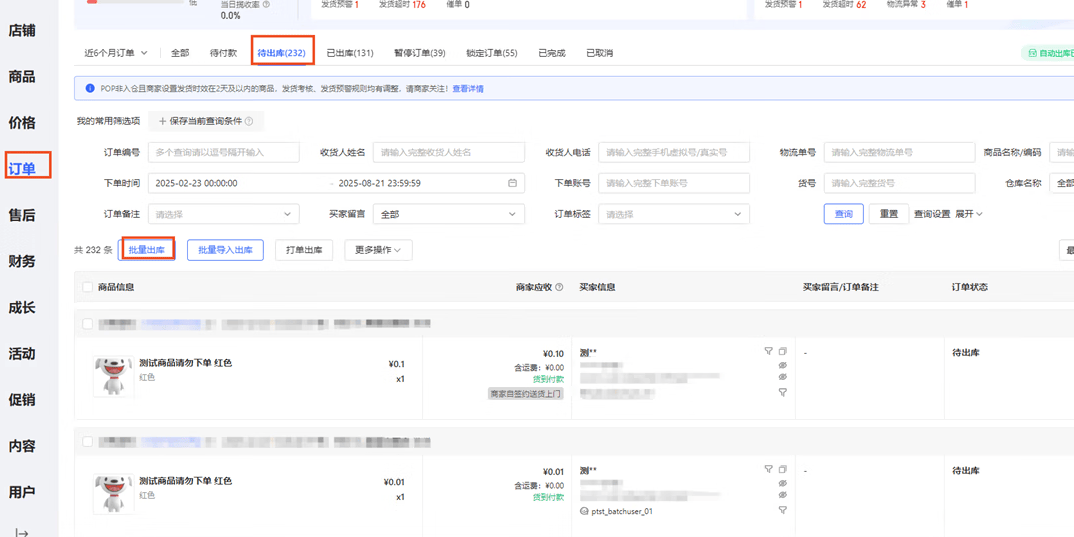Tick the second order's checkbox
This screenshot has height=537, width=1074.
click(88, 442)
